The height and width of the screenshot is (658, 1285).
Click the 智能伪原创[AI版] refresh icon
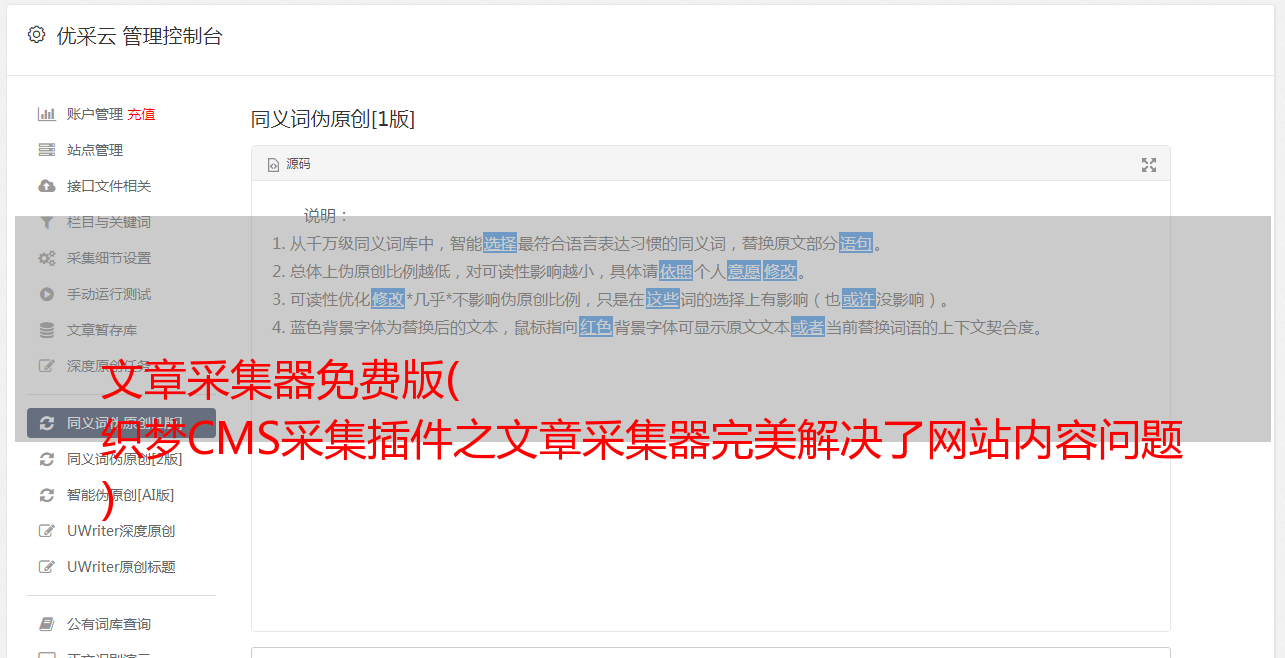[46, 495]
